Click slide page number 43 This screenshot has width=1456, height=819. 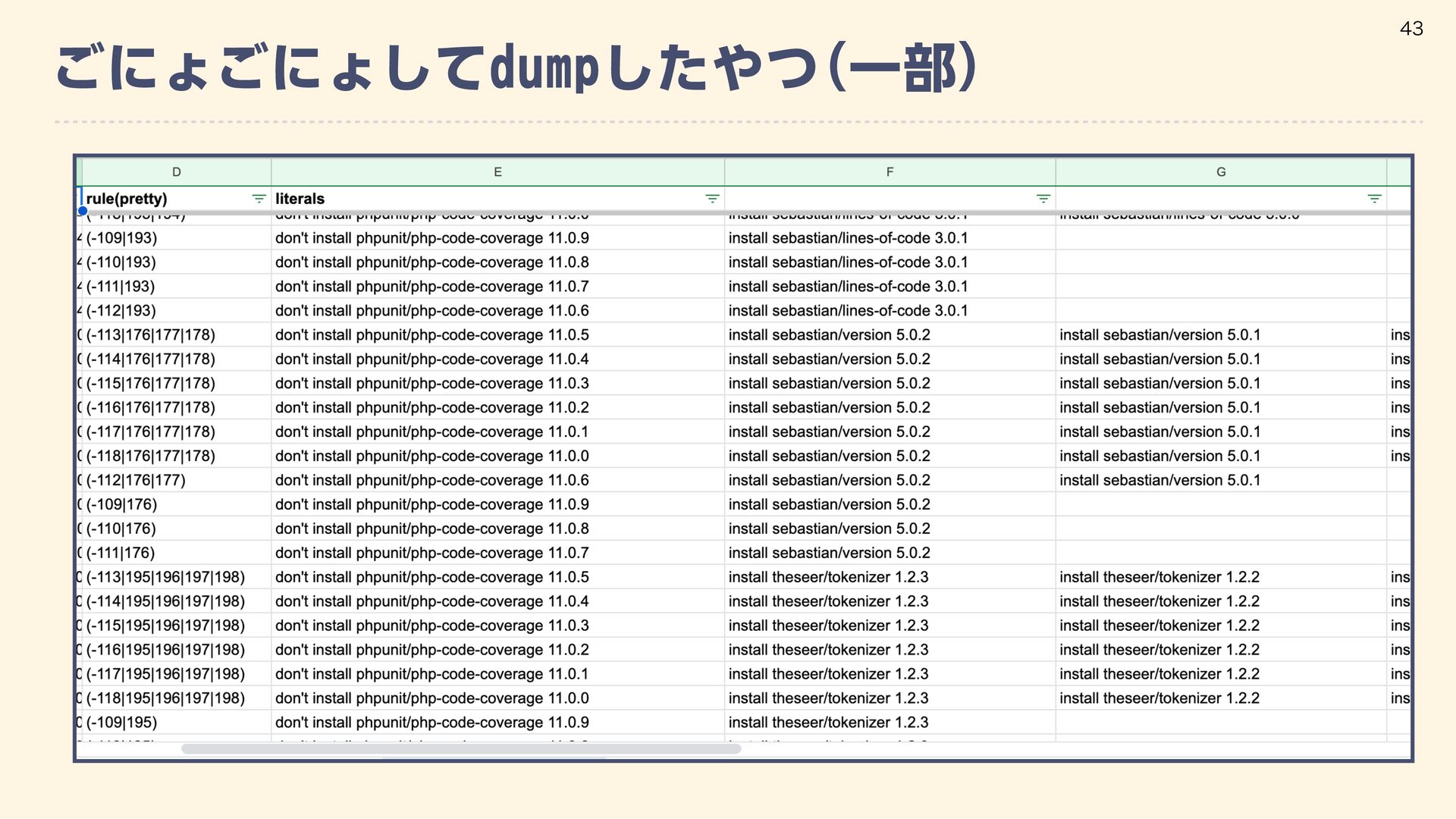click(x=1411, y=29)
